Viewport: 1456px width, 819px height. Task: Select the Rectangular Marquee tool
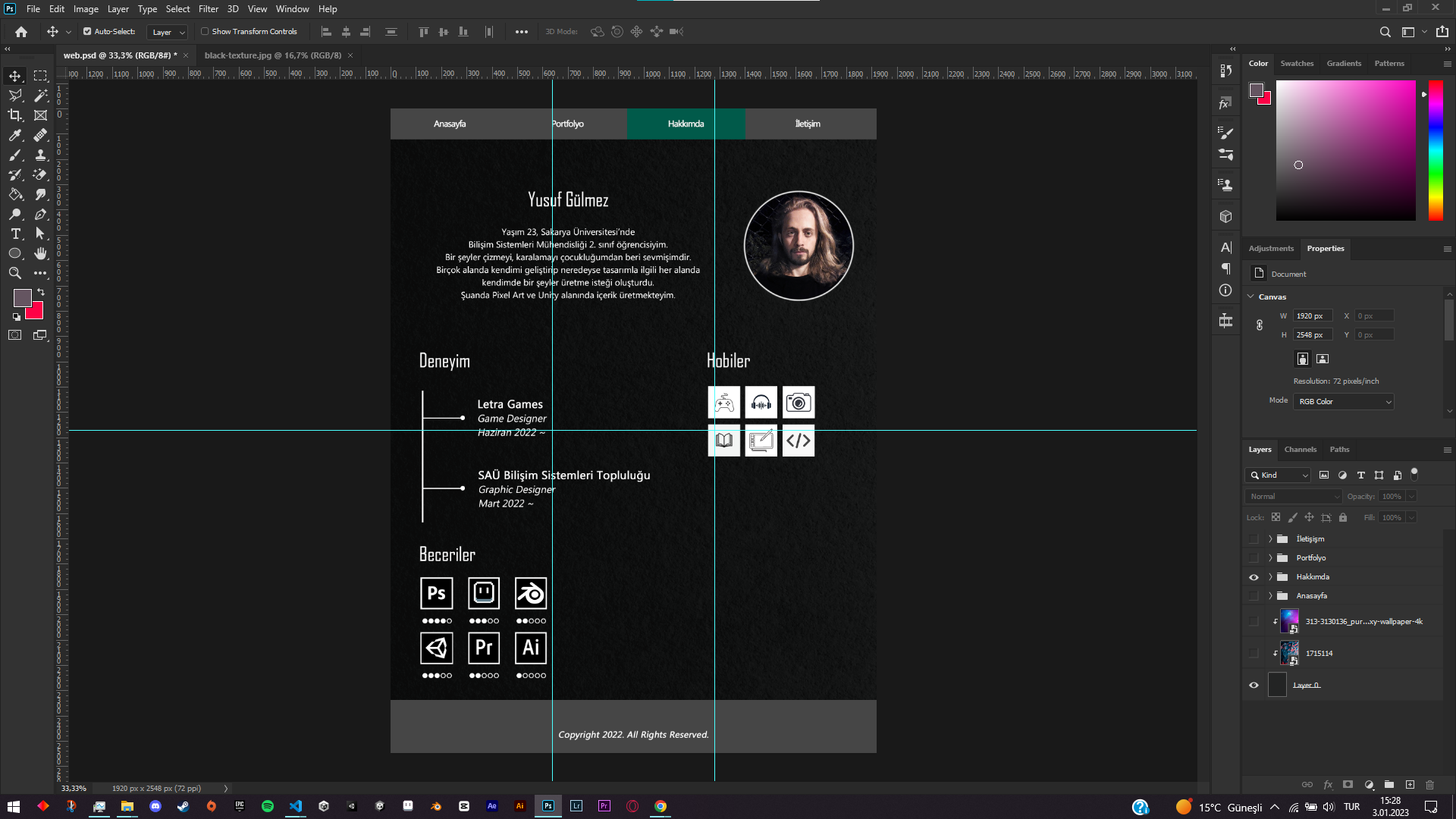coord(41,75)
